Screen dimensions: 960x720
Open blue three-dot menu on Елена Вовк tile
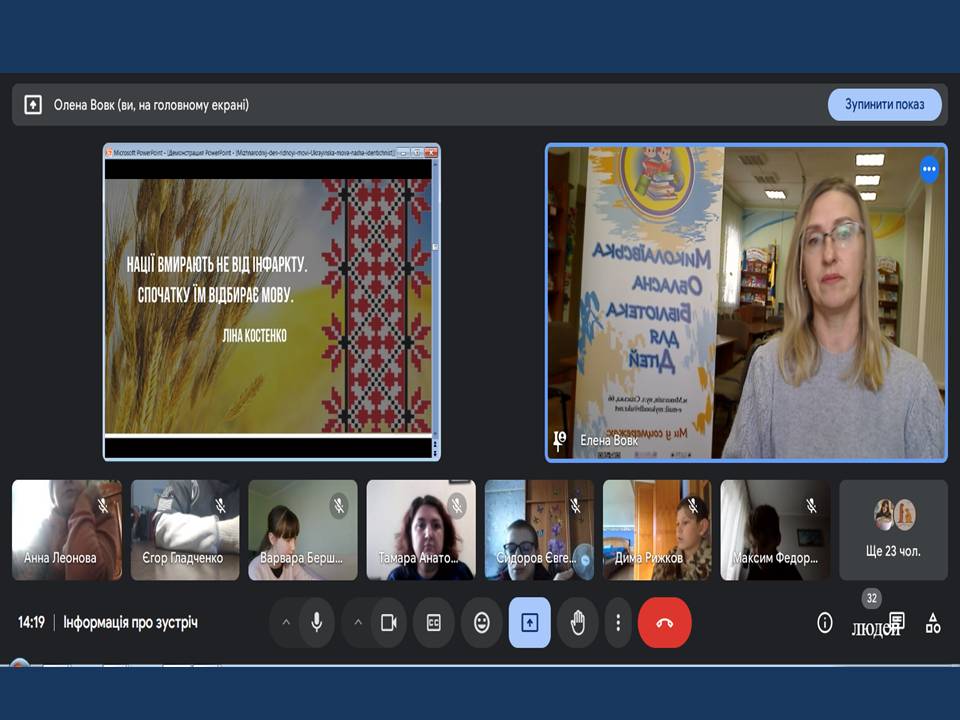tap(929, 169)
